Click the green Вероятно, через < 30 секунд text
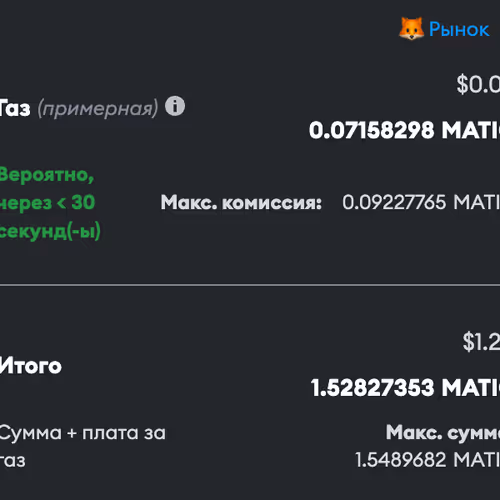 click(x=50, y=202)
